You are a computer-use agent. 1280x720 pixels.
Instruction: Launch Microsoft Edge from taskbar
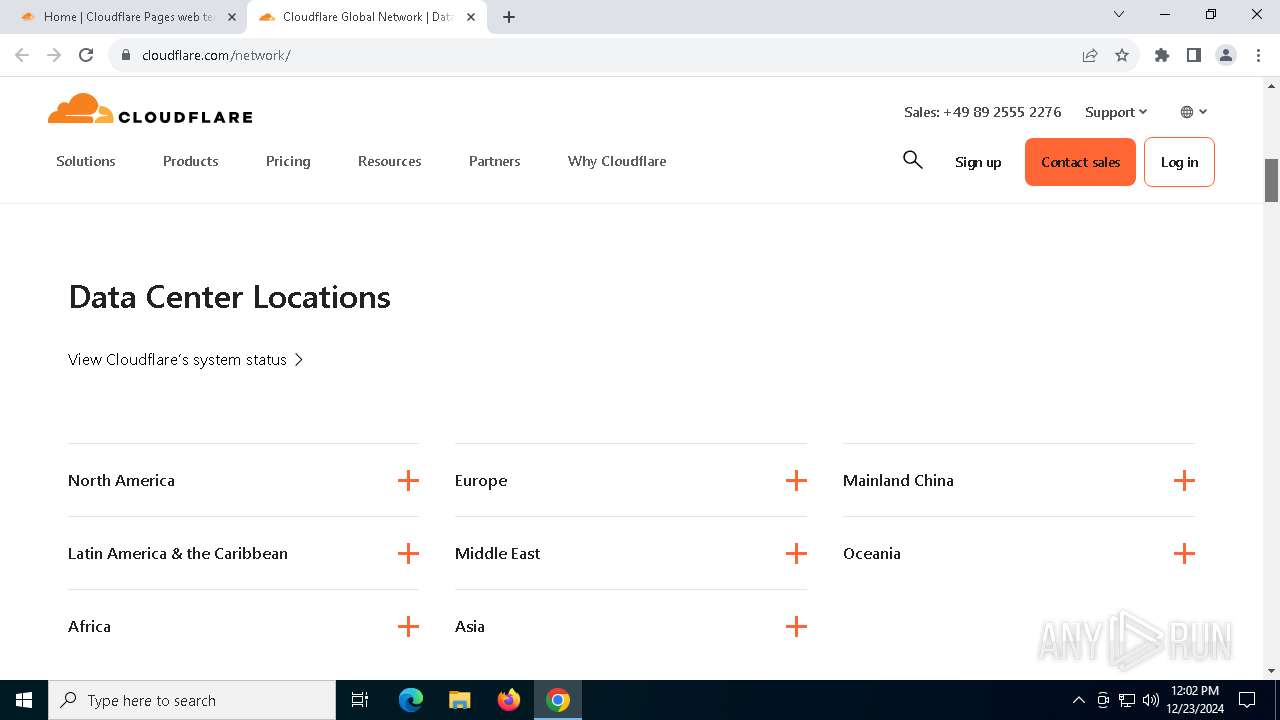tap(411, 700)
